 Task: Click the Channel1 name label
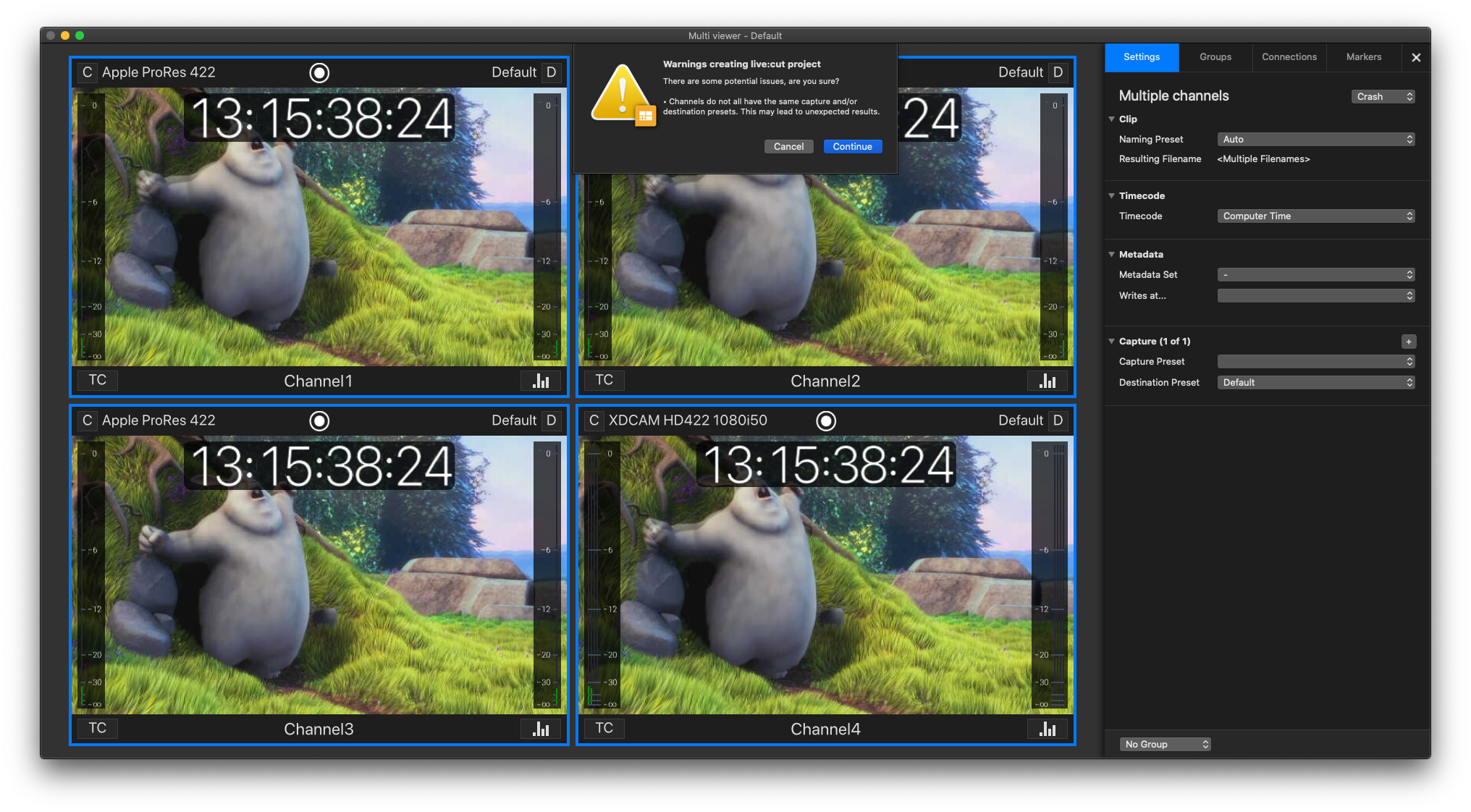(x=319, y=381)
